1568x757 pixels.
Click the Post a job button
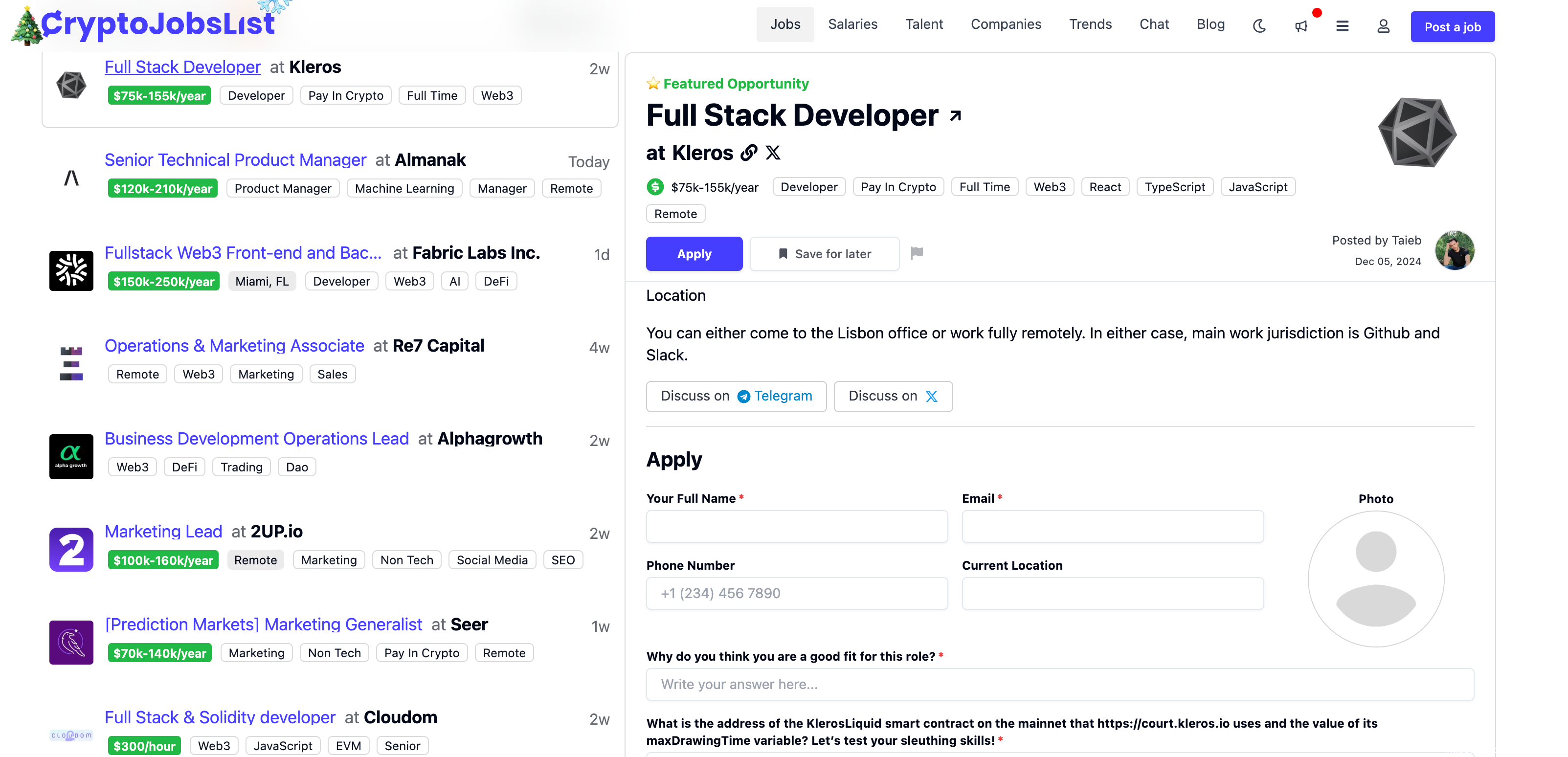1453,27
